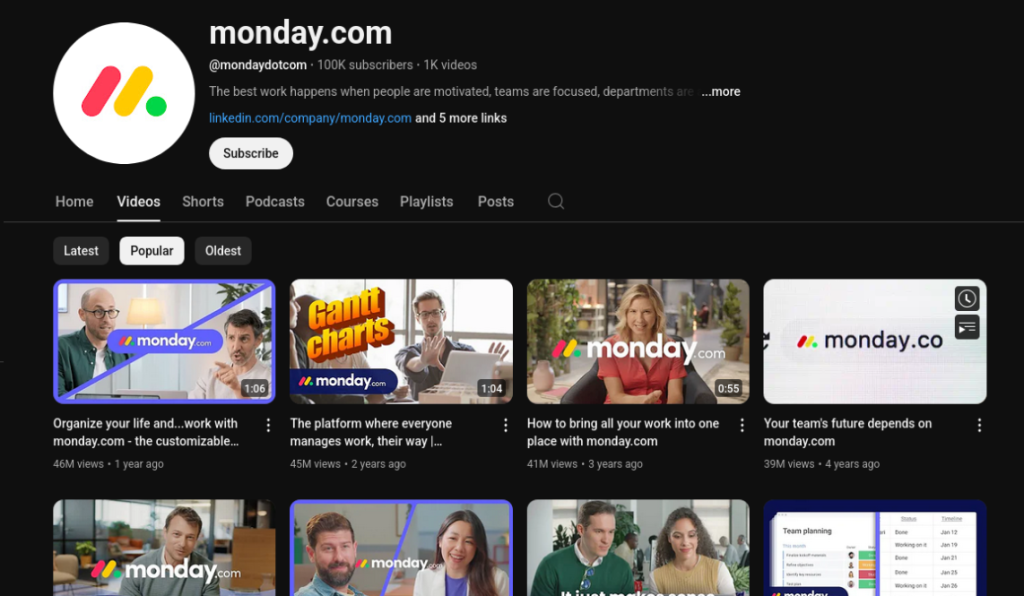The width and height of the screenshot is (1024, 596).
Task: Click the "45M views • 2 years ago" text
Action: (x=348, y=464)
